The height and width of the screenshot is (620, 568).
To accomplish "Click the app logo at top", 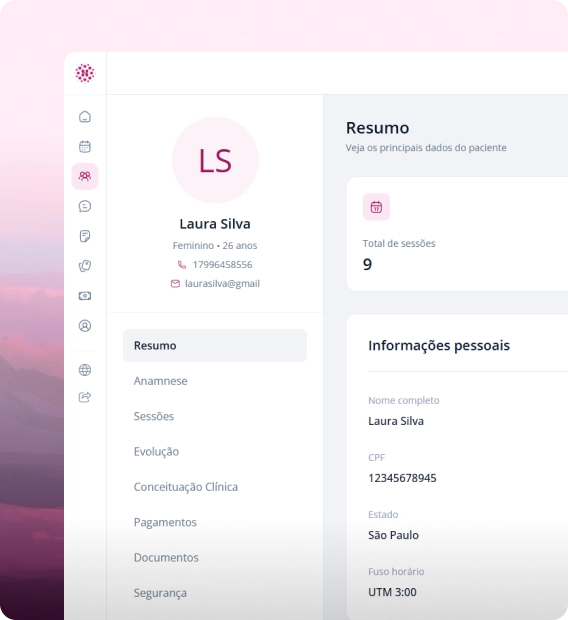I will pos(85,73).
